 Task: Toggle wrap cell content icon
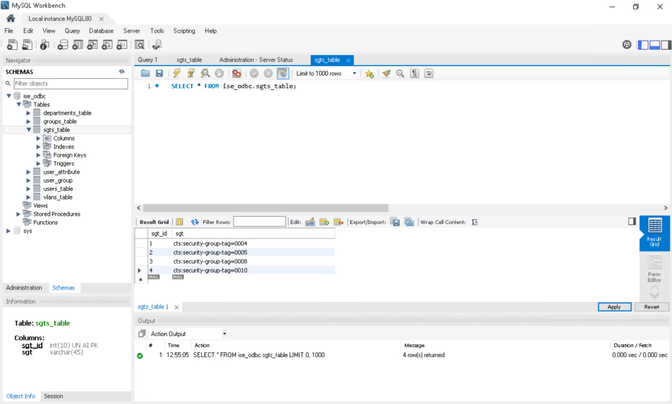474,222
